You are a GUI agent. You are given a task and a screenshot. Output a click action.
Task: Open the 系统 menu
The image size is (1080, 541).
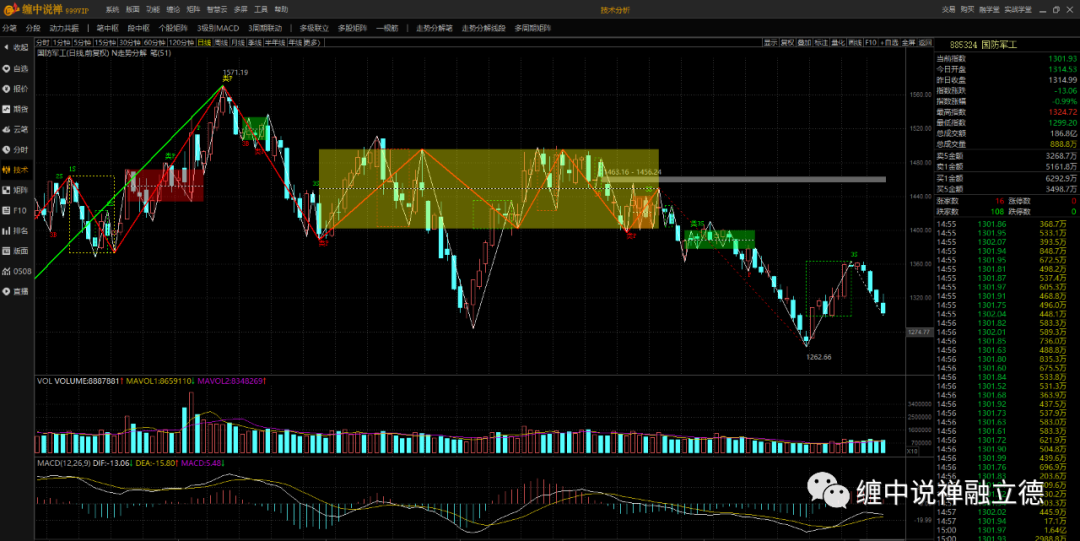[x=112, y=10]
